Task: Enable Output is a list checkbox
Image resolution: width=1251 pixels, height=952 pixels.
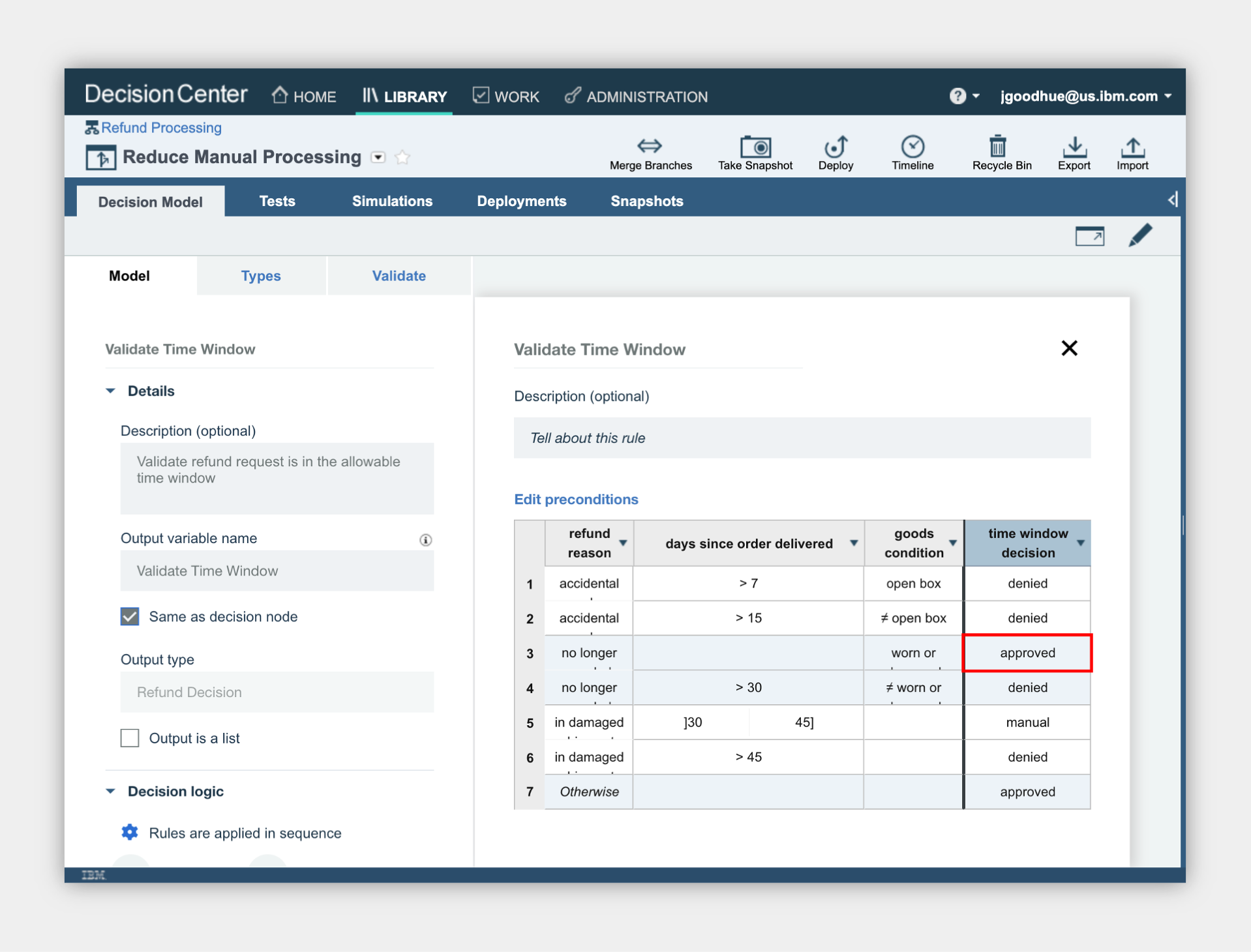Action: click(130, 737)
